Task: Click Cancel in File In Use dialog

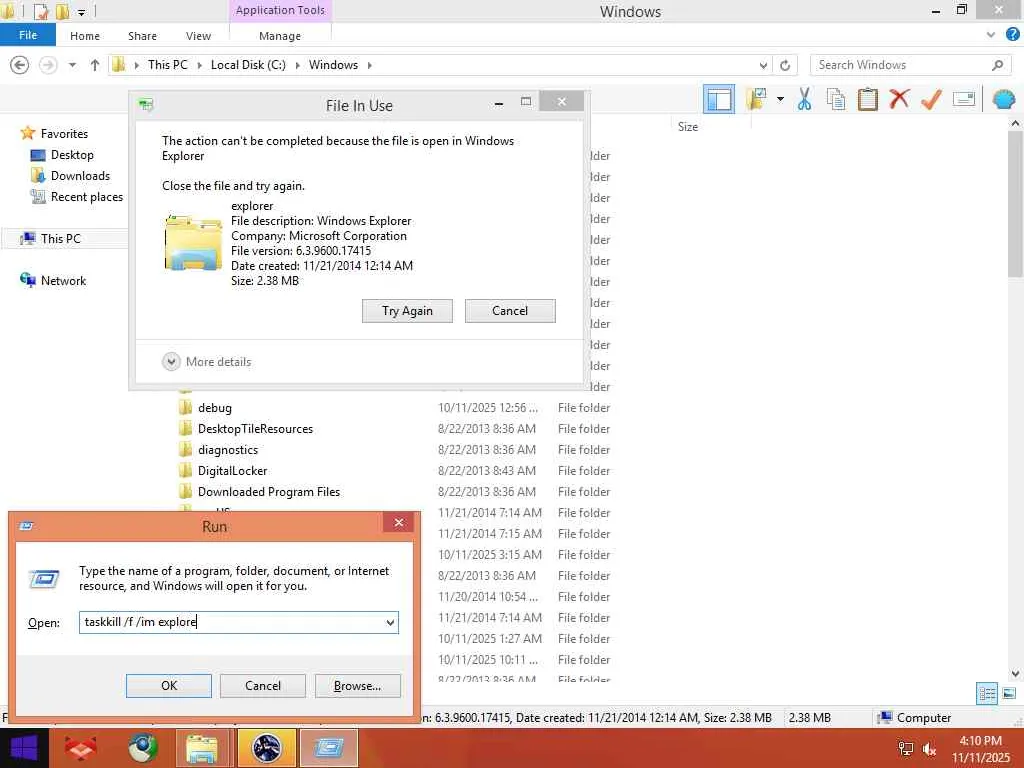Action: tap(510, 311)
